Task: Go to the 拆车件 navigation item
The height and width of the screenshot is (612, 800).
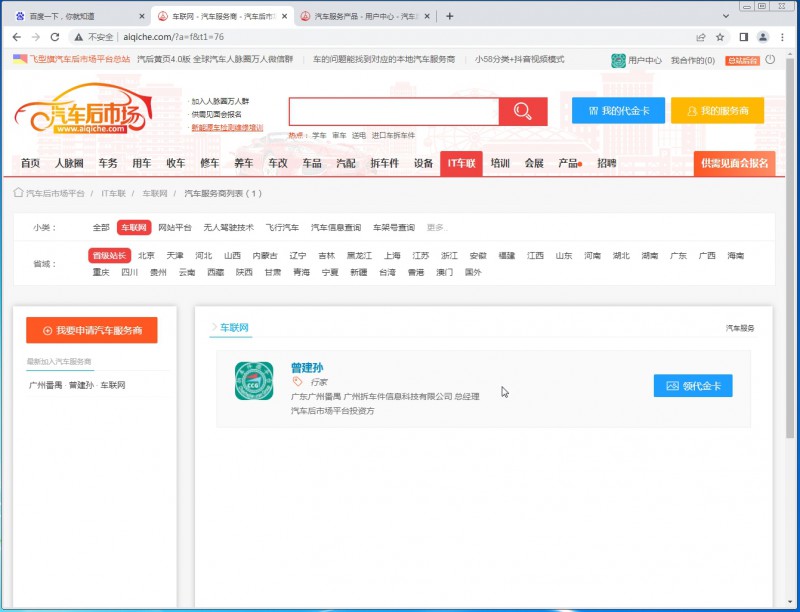Action: [385, 163]
